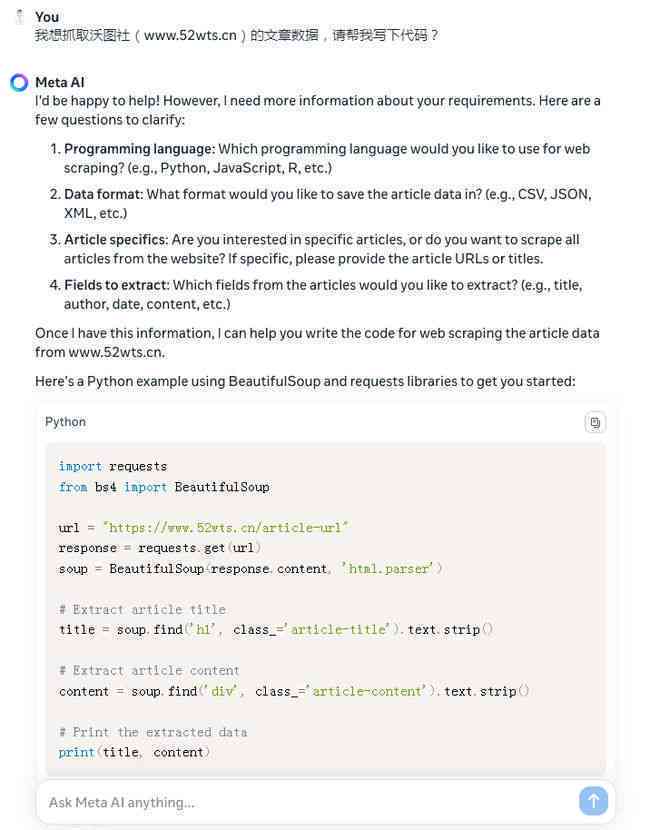Click the Python label on the code block
The height and width of the screenshot is (830, 660).
(x=65, y=422)
